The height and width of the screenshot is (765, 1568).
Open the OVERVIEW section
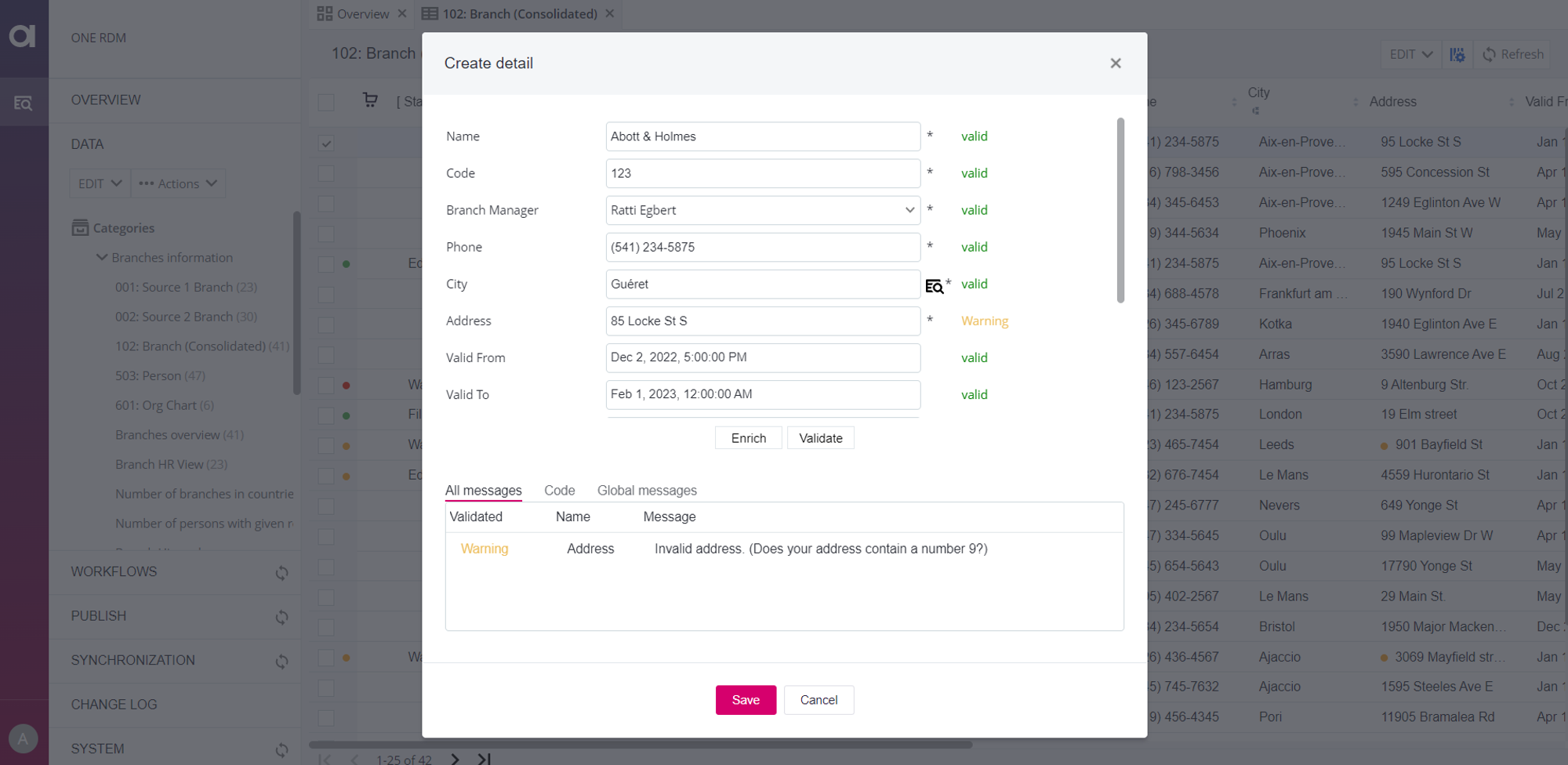[106, 100]
